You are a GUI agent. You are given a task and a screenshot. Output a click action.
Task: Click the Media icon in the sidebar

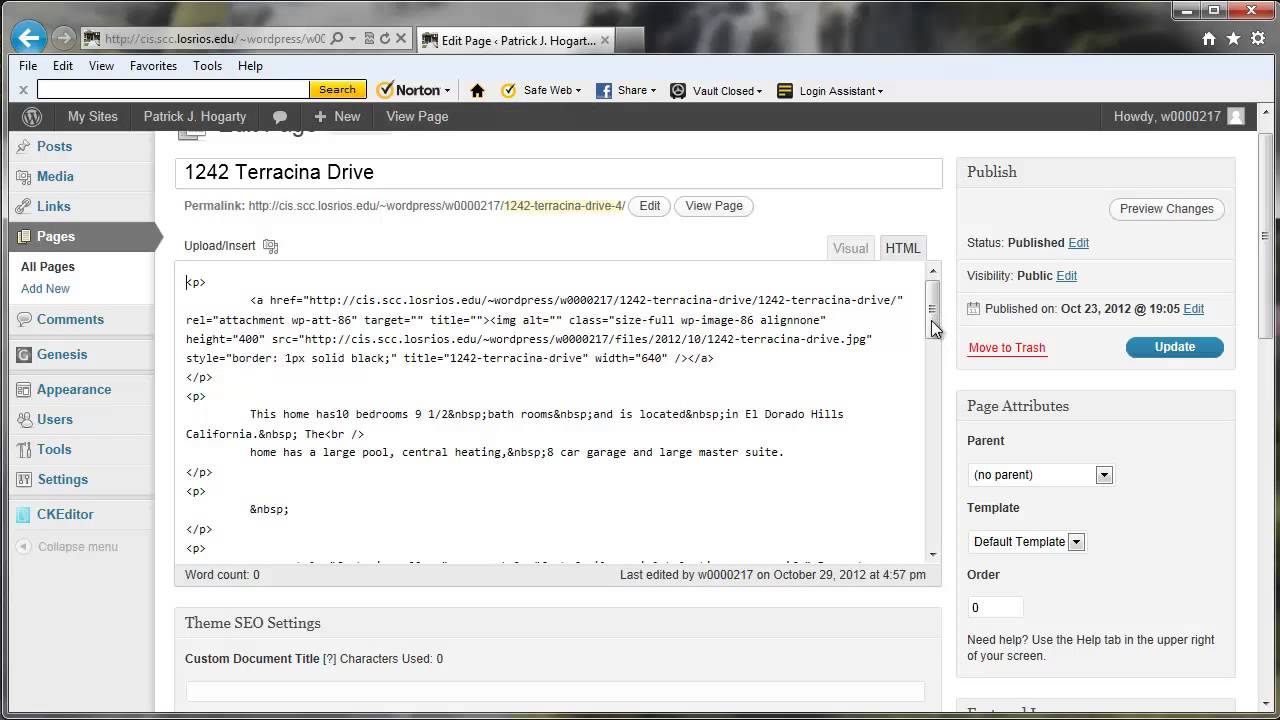click(23, 176)
